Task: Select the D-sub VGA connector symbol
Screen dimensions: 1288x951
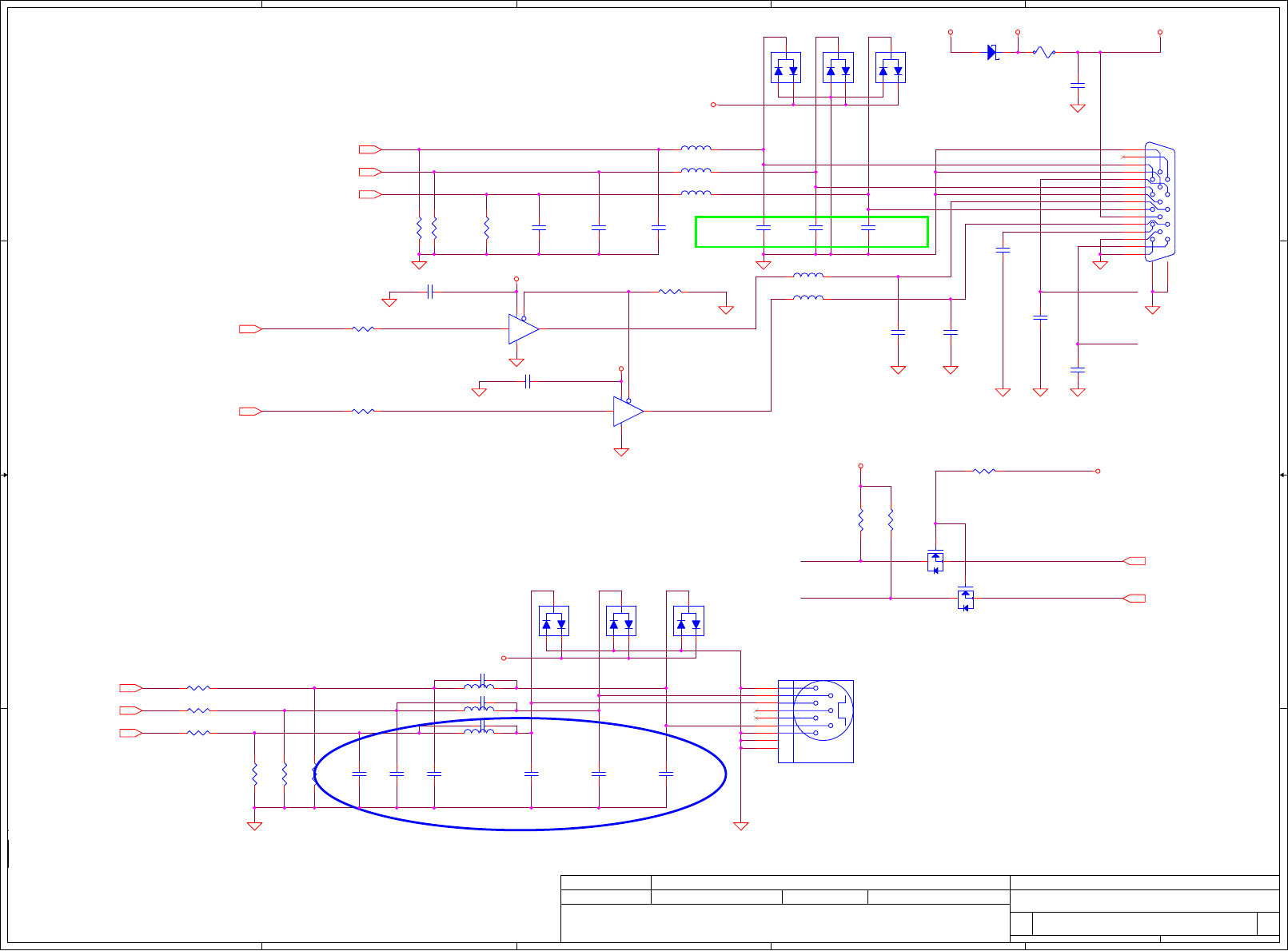Action: [1159, 201]
